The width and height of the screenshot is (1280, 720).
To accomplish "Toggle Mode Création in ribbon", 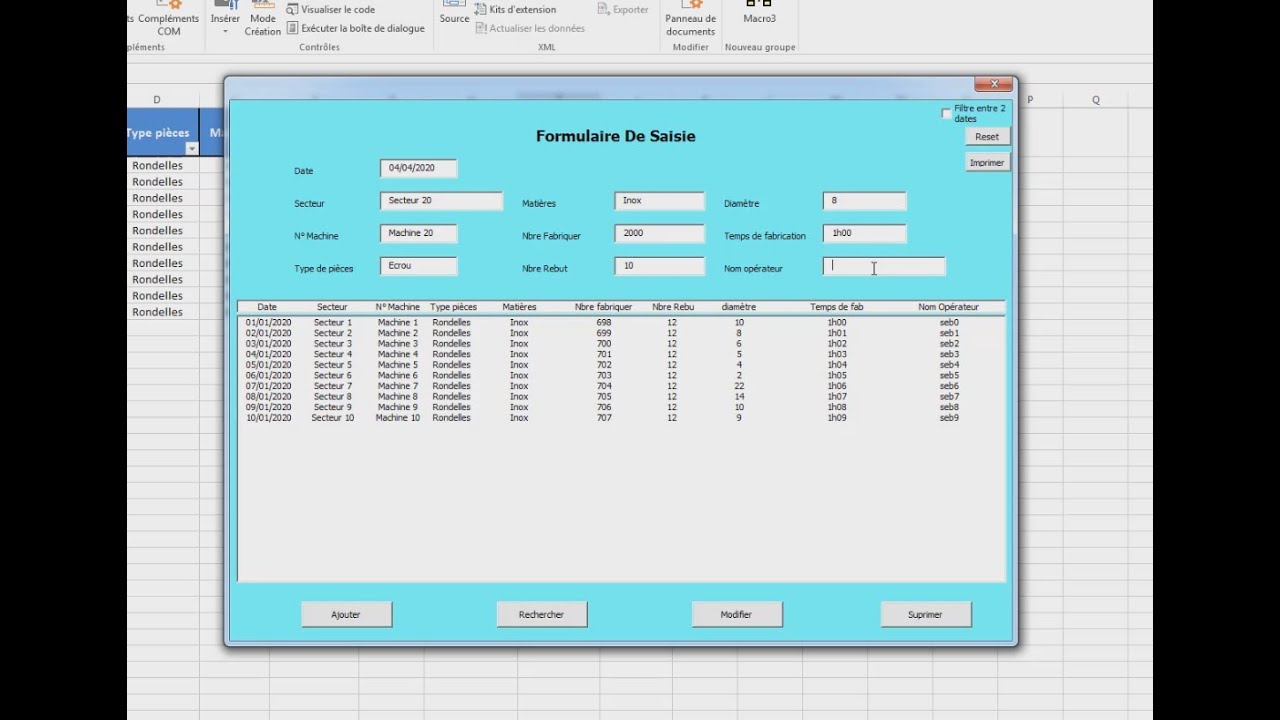I will pyautogui.click(x=263, y=19).
